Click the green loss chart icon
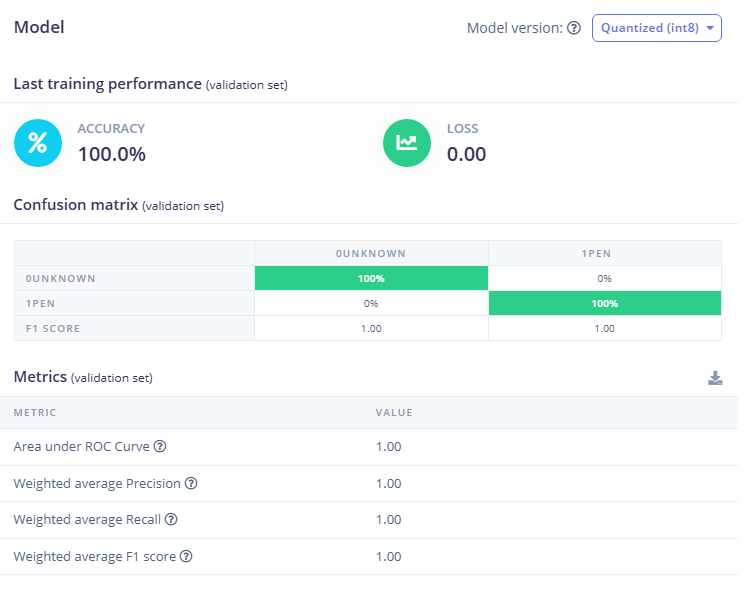The width and height of the screenshot is (755, 589). (x=407, y=143)
